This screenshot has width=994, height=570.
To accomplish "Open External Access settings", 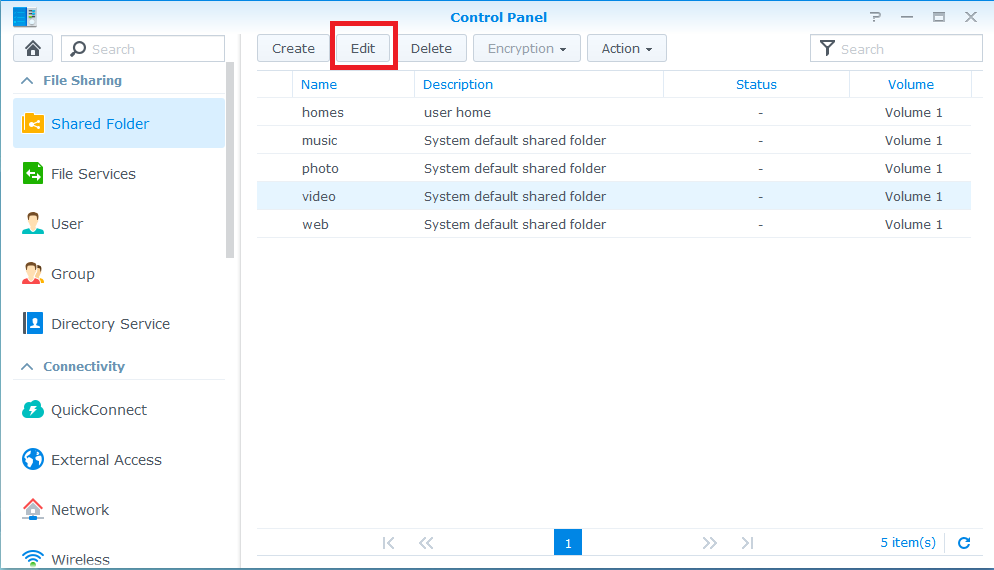I will [106, 460].
